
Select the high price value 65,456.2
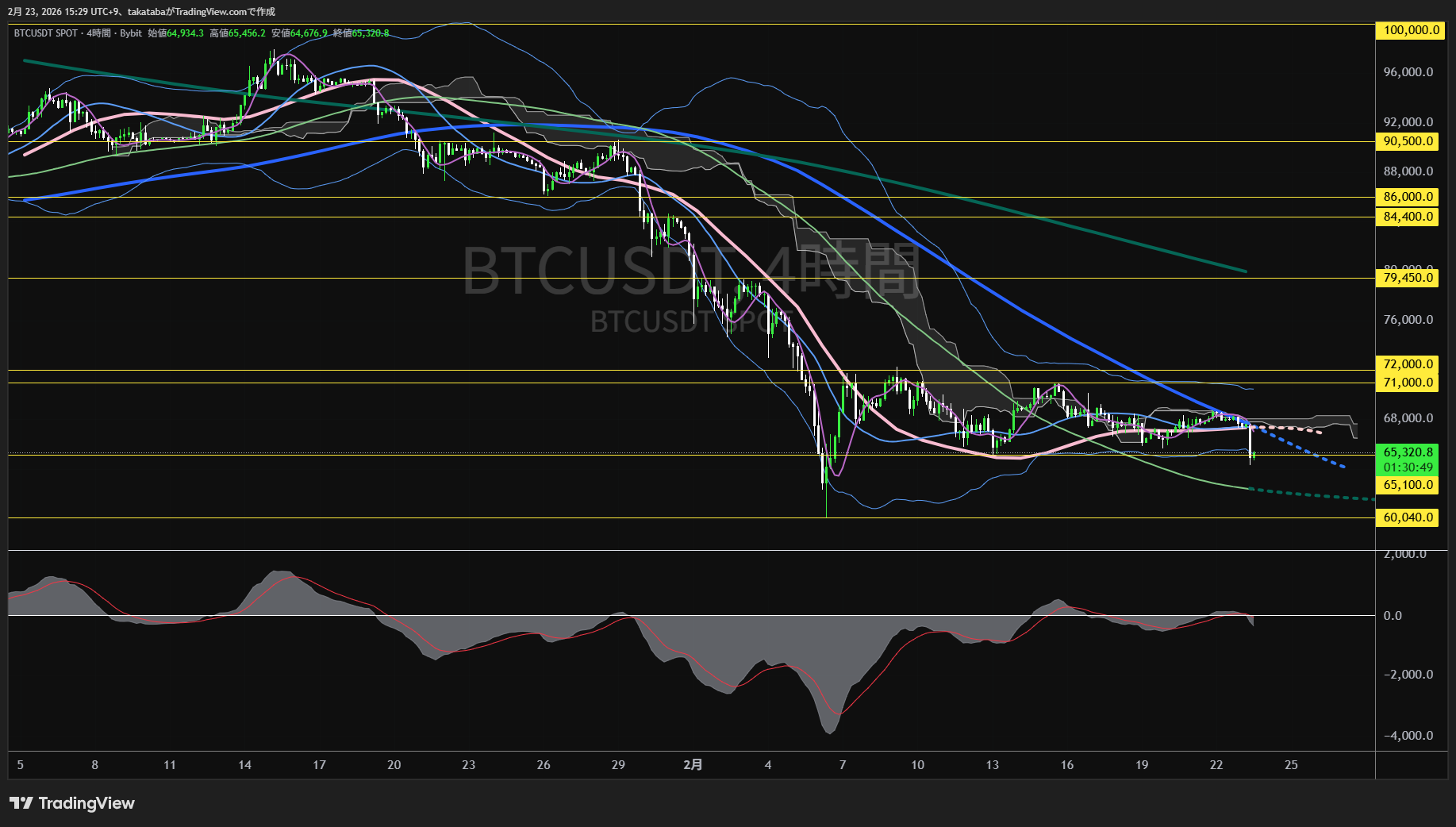point(247,33)
